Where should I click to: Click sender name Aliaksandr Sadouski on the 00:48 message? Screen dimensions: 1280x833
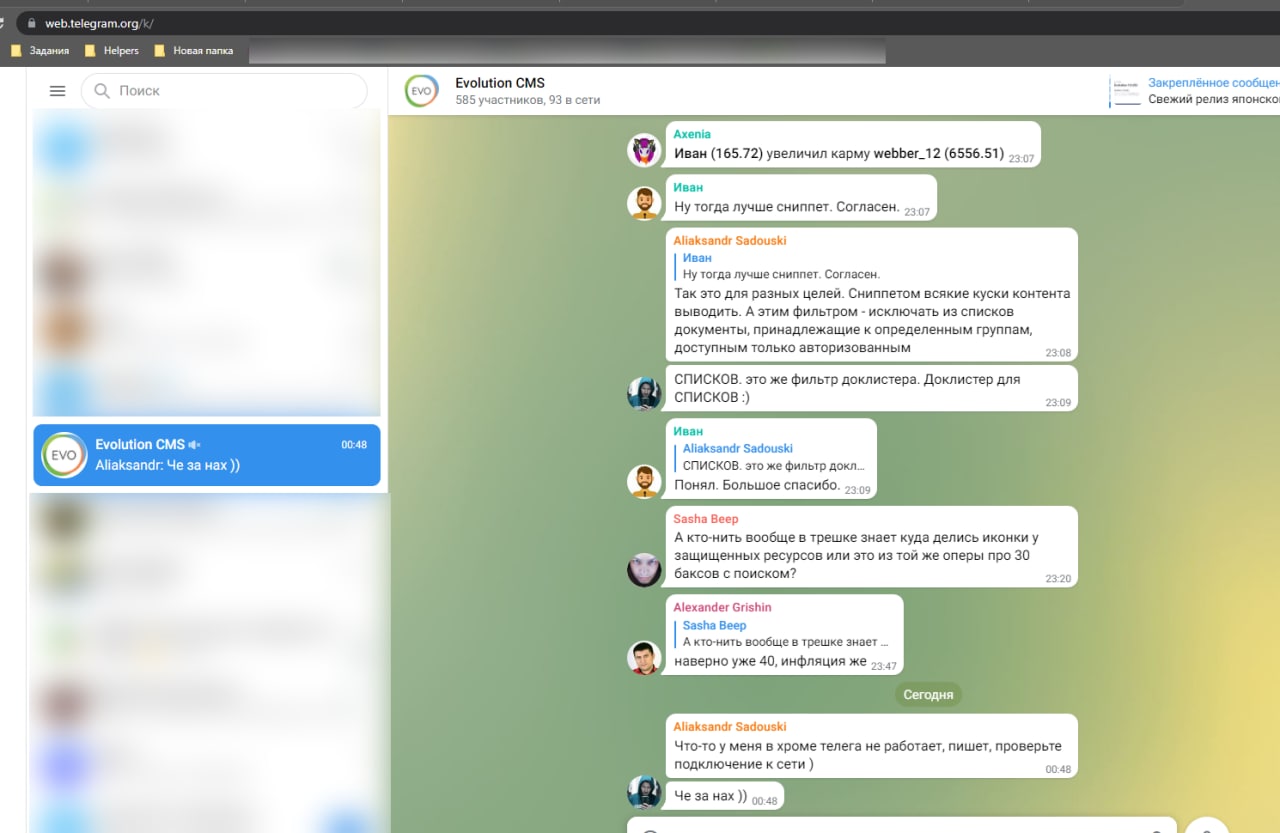(x=730, y=727)
